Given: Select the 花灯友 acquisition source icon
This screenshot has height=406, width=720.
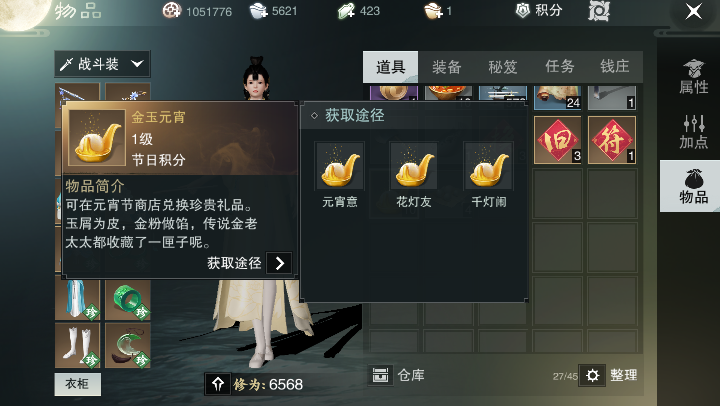Looking at the screenshot, I should [414, 166].
